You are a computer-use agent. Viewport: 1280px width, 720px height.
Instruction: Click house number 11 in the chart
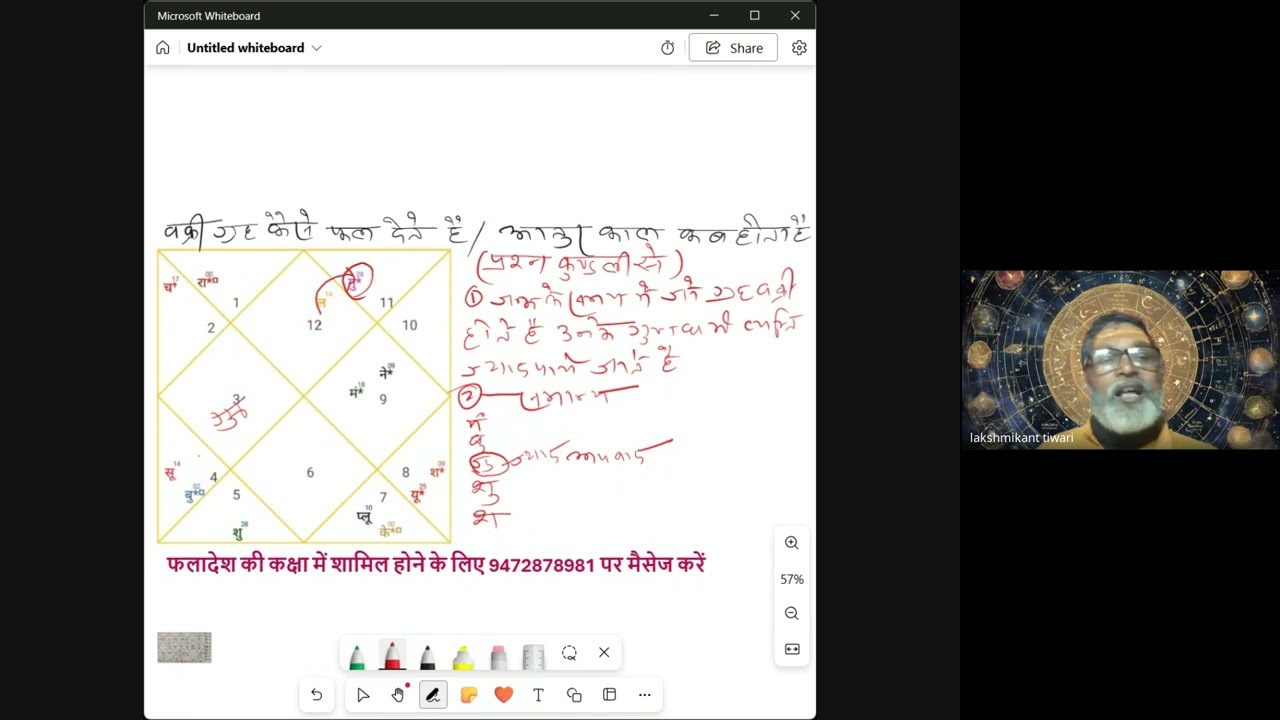(386, 302)
